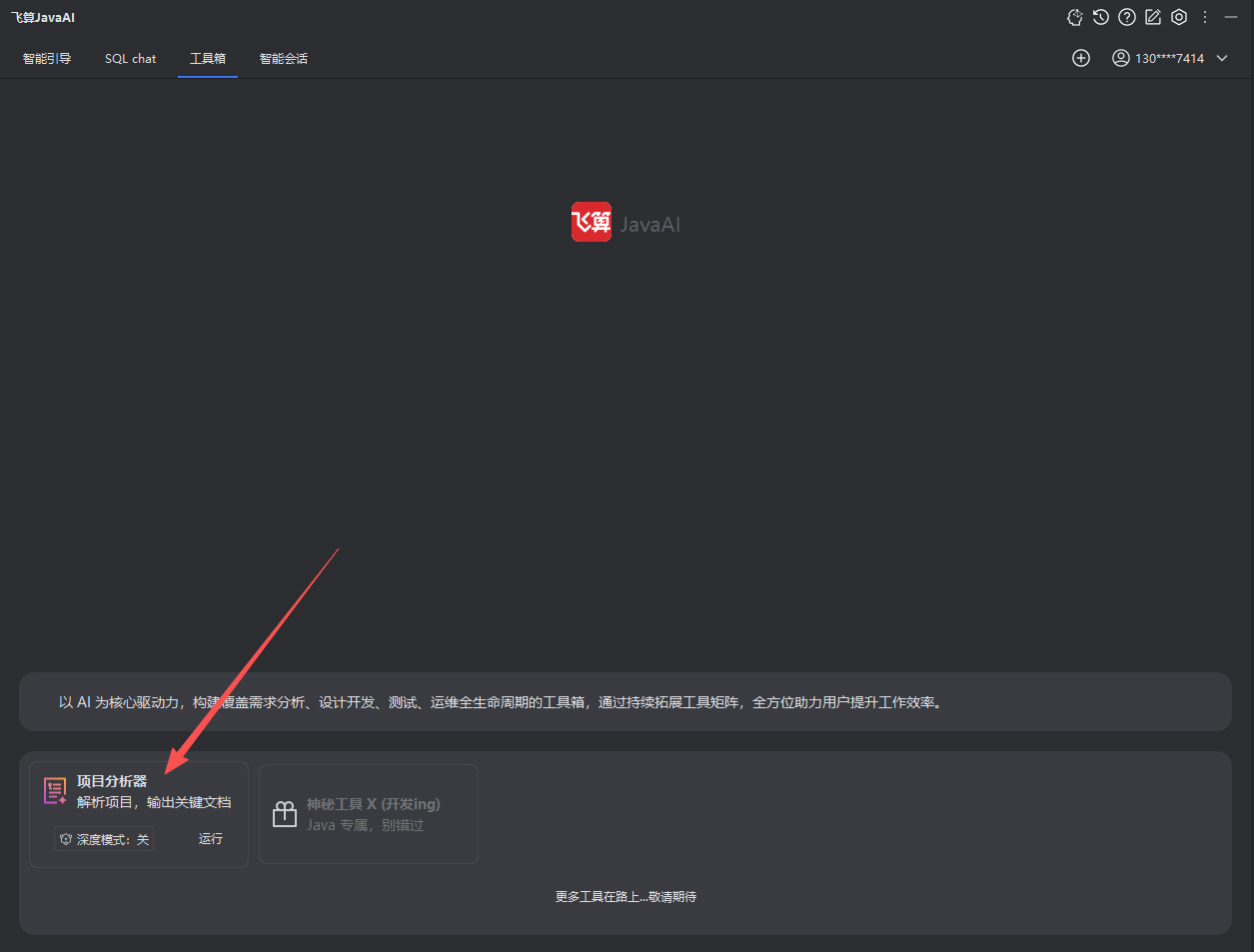Select the 工具箱 tab
The height and width of the screenshot is (952, 1254).
[x=208, y=59]
